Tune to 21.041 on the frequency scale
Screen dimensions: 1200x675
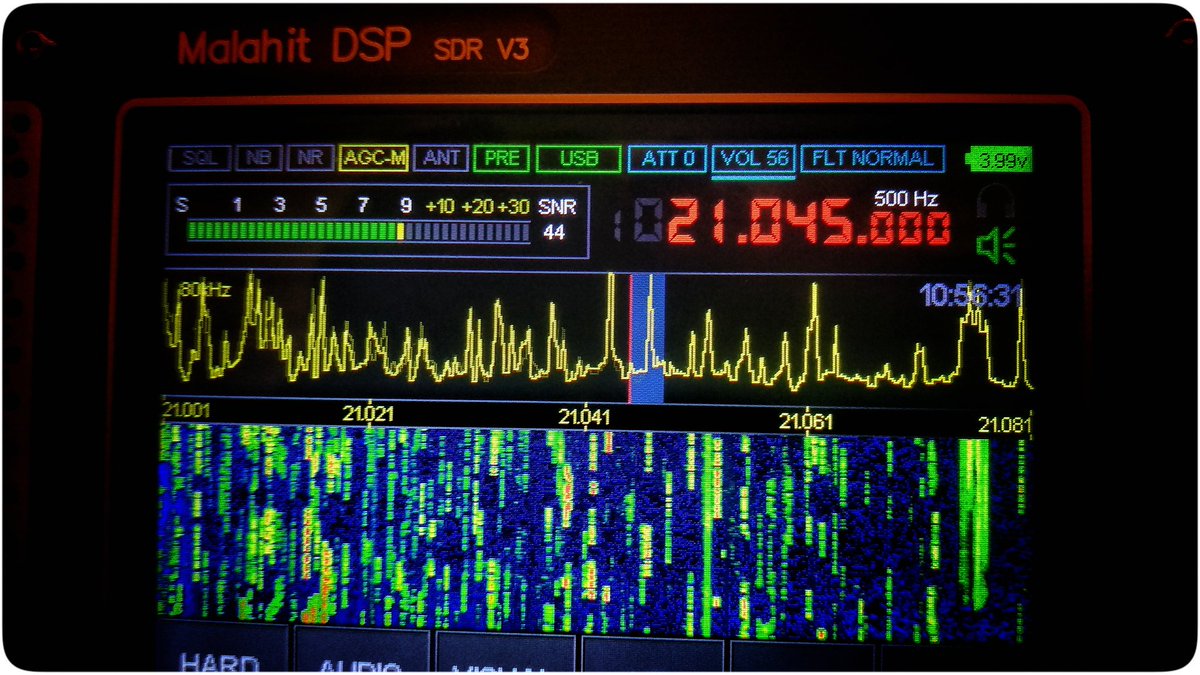pos(584,417)
